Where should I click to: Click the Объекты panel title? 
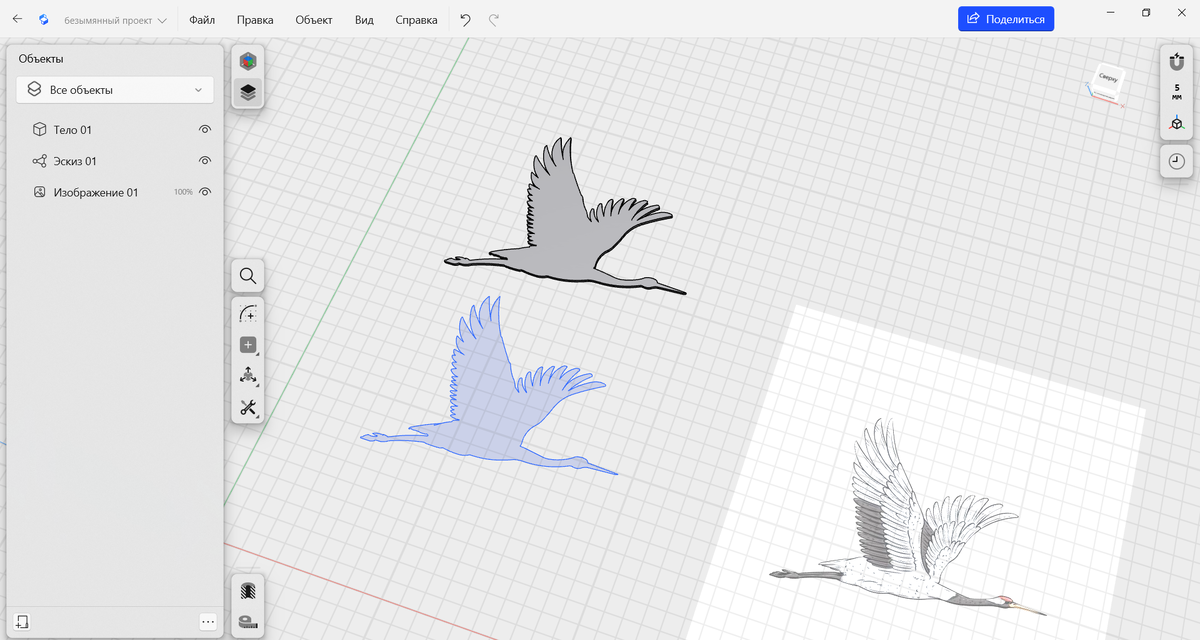point(41,59)
